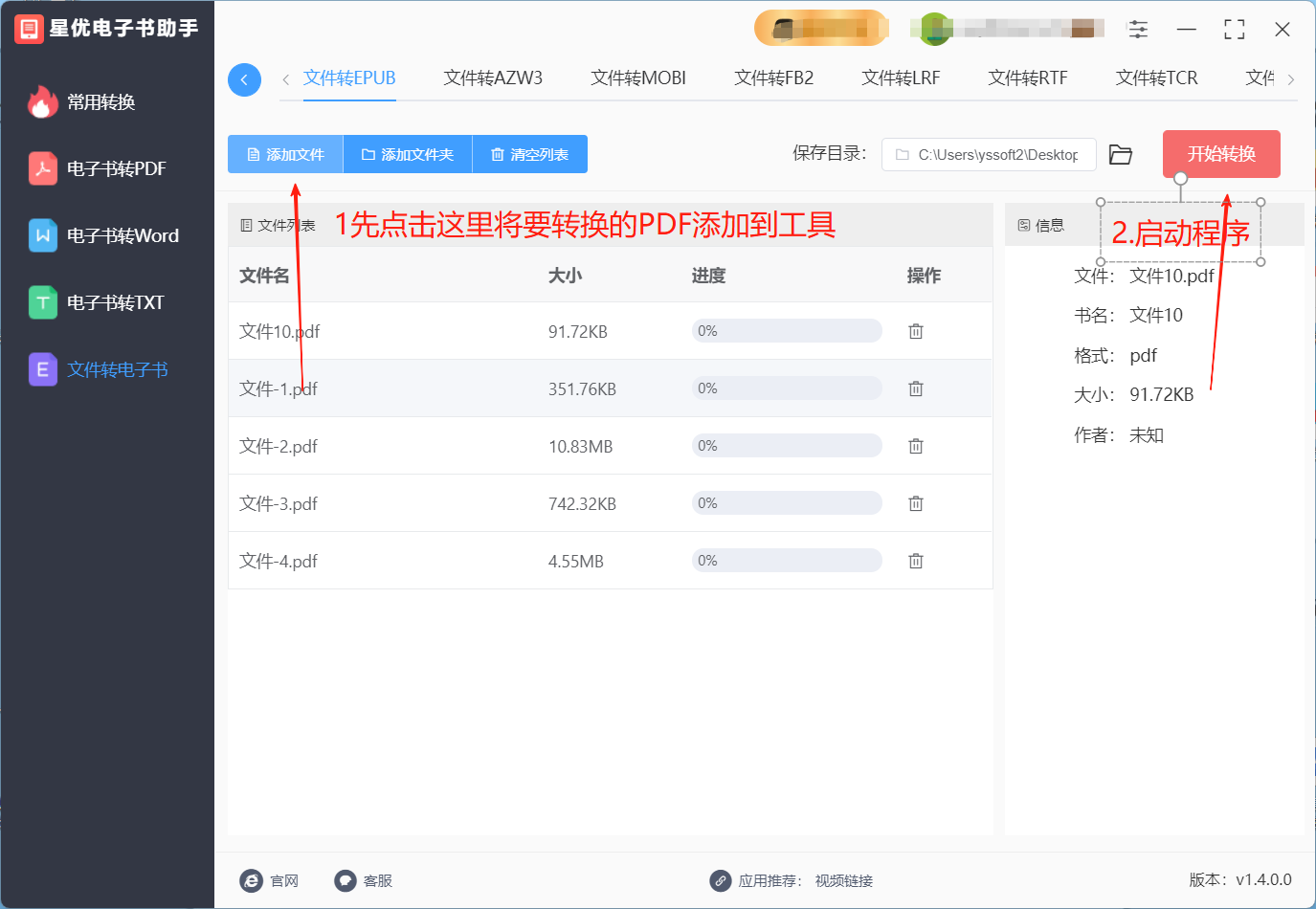Image resolution: width=1316 pixels, height=909 pixels.
Task: Delete 文件-2.pdf with its trash icon
Action: [x=916, y=446]
